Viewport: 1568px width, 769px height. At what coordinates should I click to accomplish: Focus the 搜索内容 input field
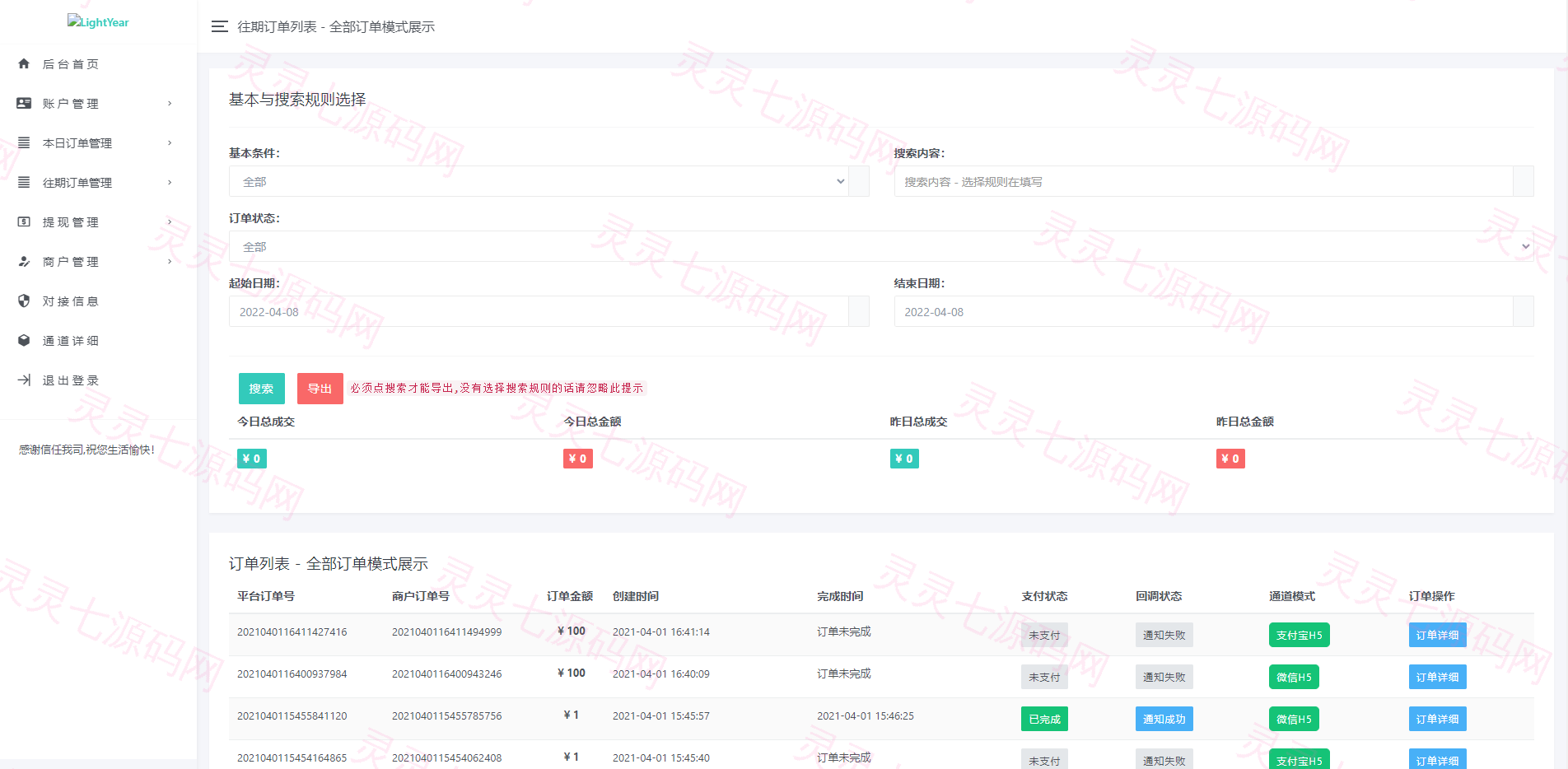point(1204,181)
